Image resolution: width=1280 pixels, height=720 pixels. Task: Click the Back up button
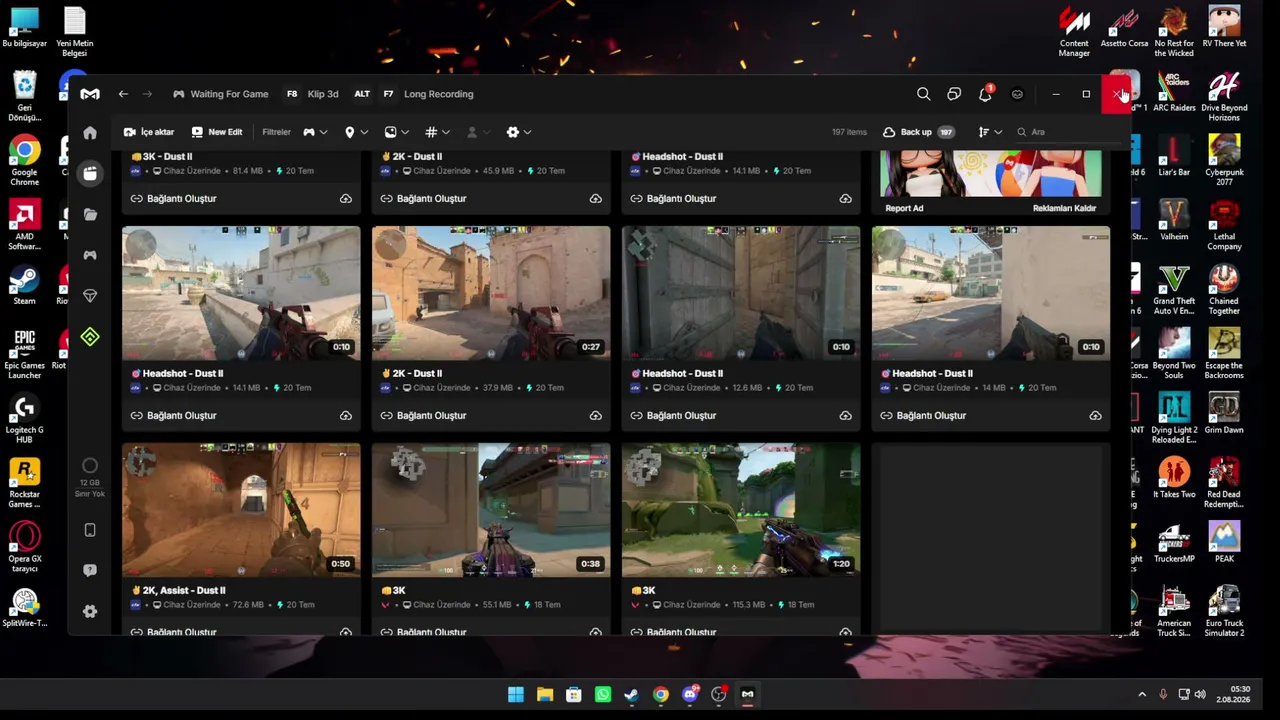919,132
